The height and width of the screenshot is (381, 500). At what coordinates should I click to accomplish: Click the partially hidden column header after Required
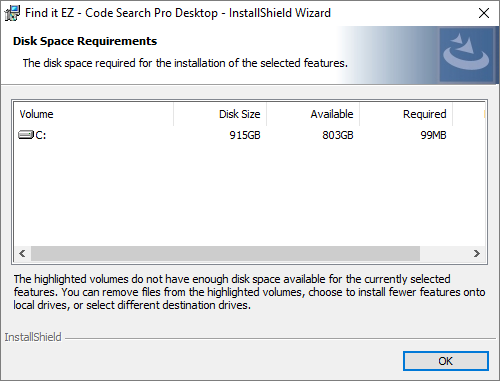coord(469,114)
